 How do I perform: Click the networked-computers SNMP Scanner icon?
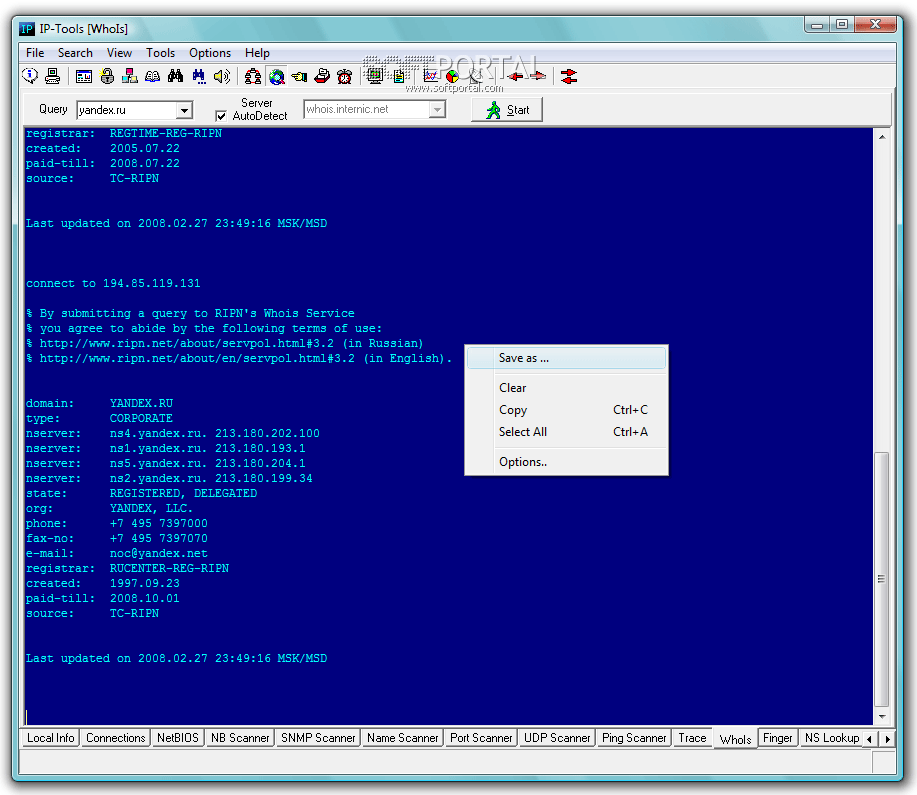(129, 76)
